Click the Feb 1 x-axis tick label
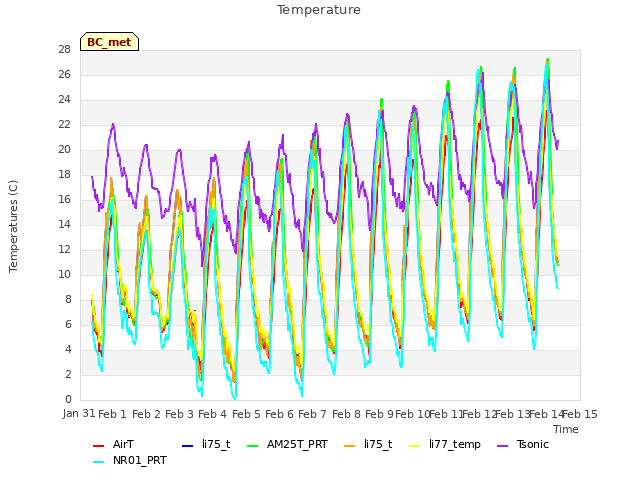 (x=112, y=414)
